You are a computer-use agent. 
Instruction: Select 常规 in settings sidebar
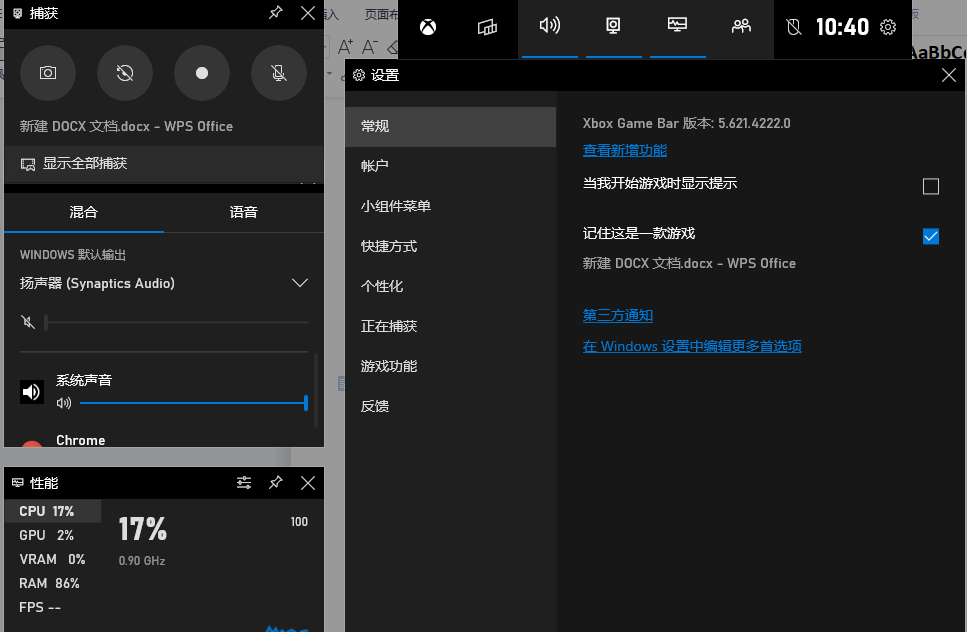451,126
